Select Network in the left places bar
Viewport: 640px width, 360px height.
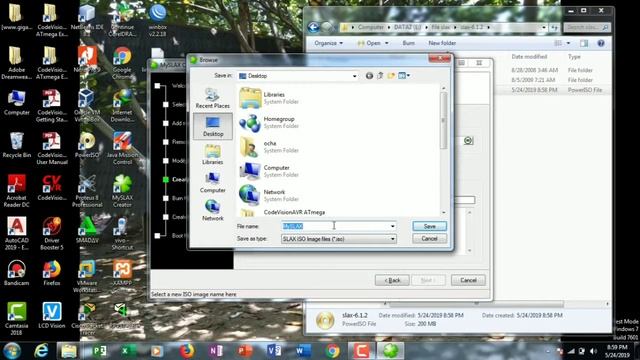pyautogui.click(x=212, y=211)
